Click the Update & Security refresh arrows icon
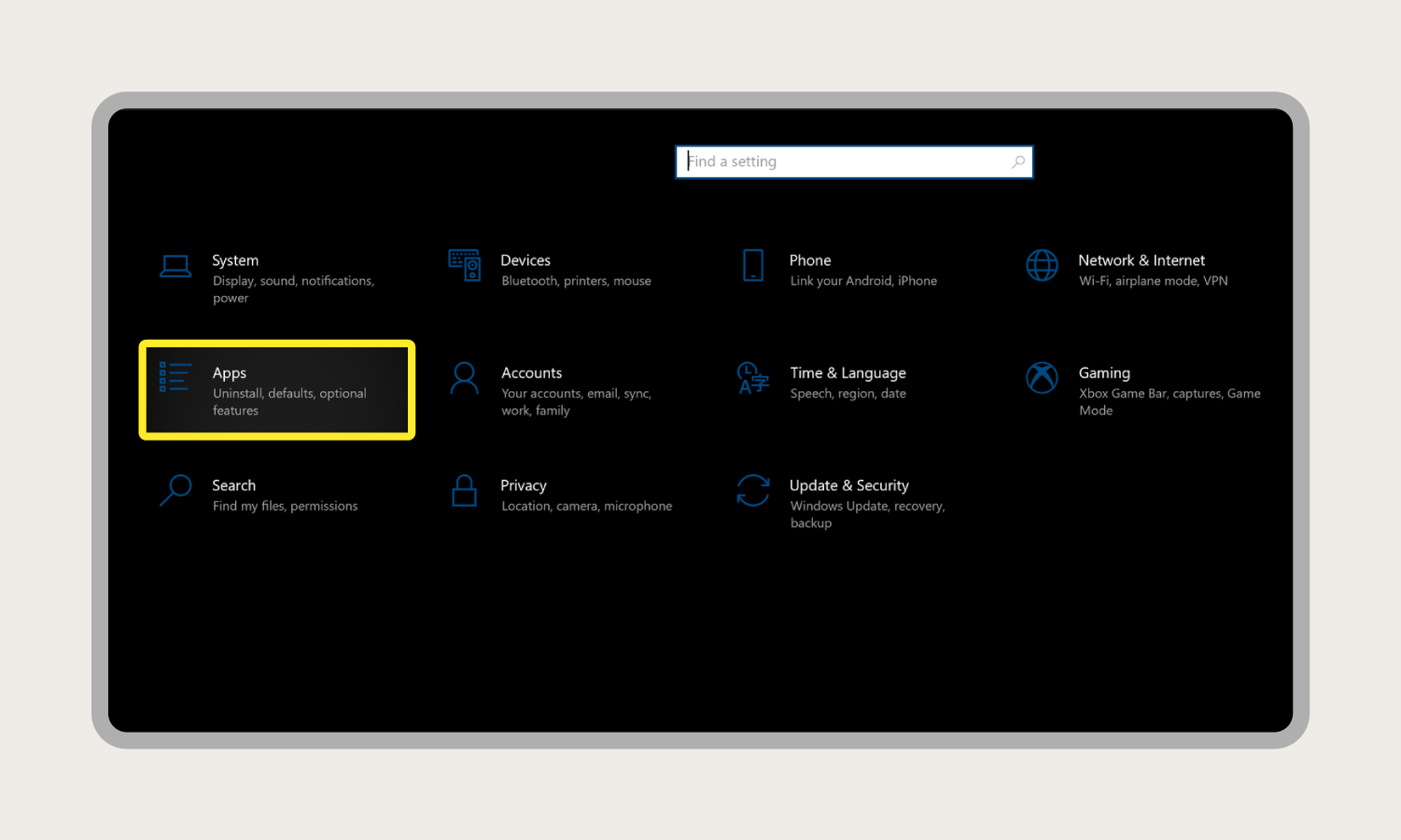This screenshot has width=1401, height=840. (x=752, y=490)
